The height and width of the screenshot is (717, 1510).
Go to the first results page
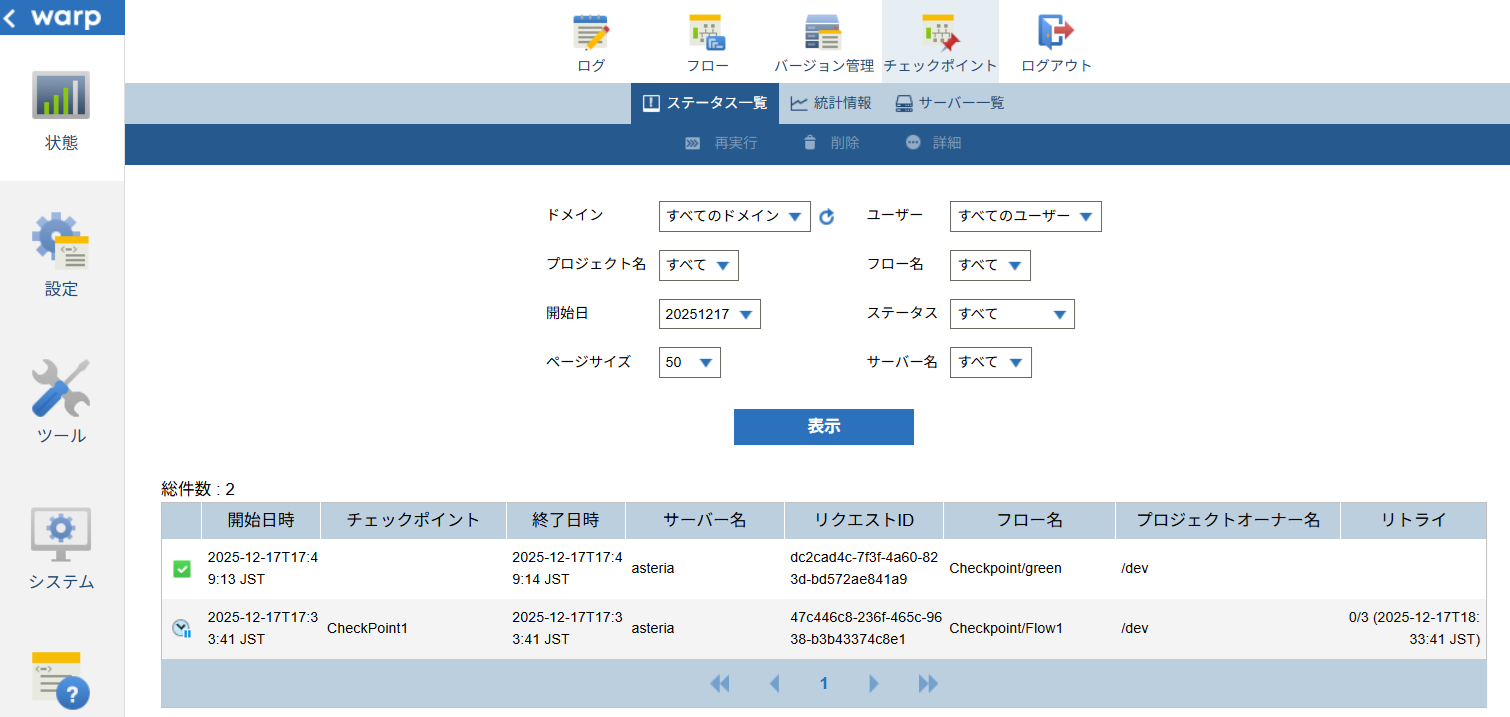point(720,684)
